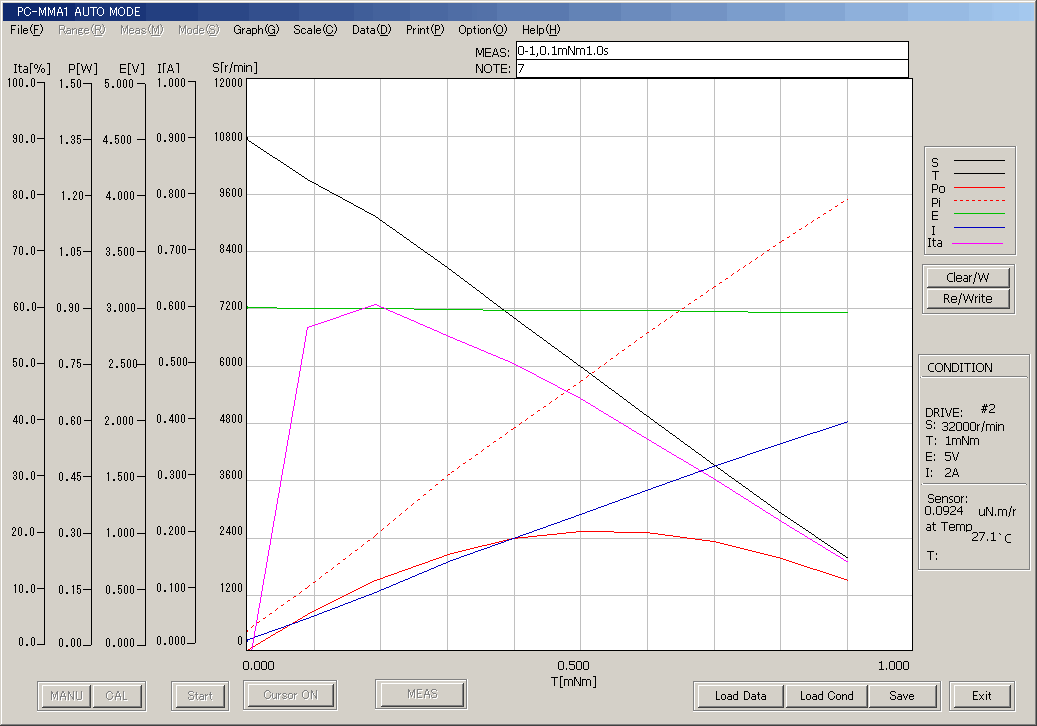
Task: Open the Graph(G) menu
Action: pos(256,30)
